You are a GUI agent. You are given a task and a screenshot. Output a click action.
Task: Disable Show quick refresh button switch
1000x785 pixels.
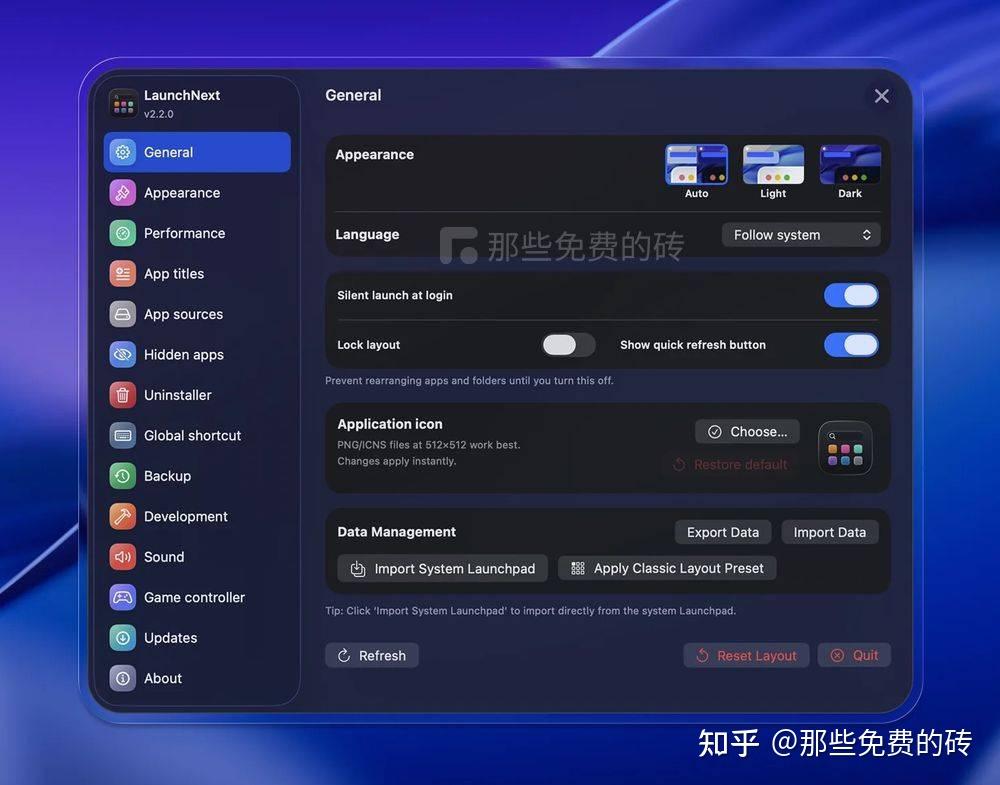click(851, 345)
